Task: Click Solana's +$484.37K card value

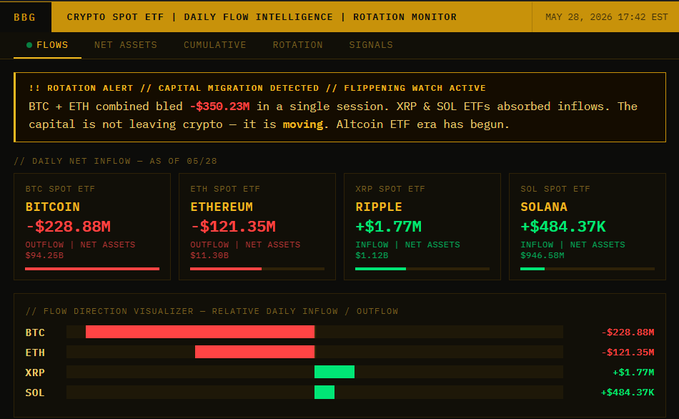Action: pyautogui.click(x=563, y=226)
